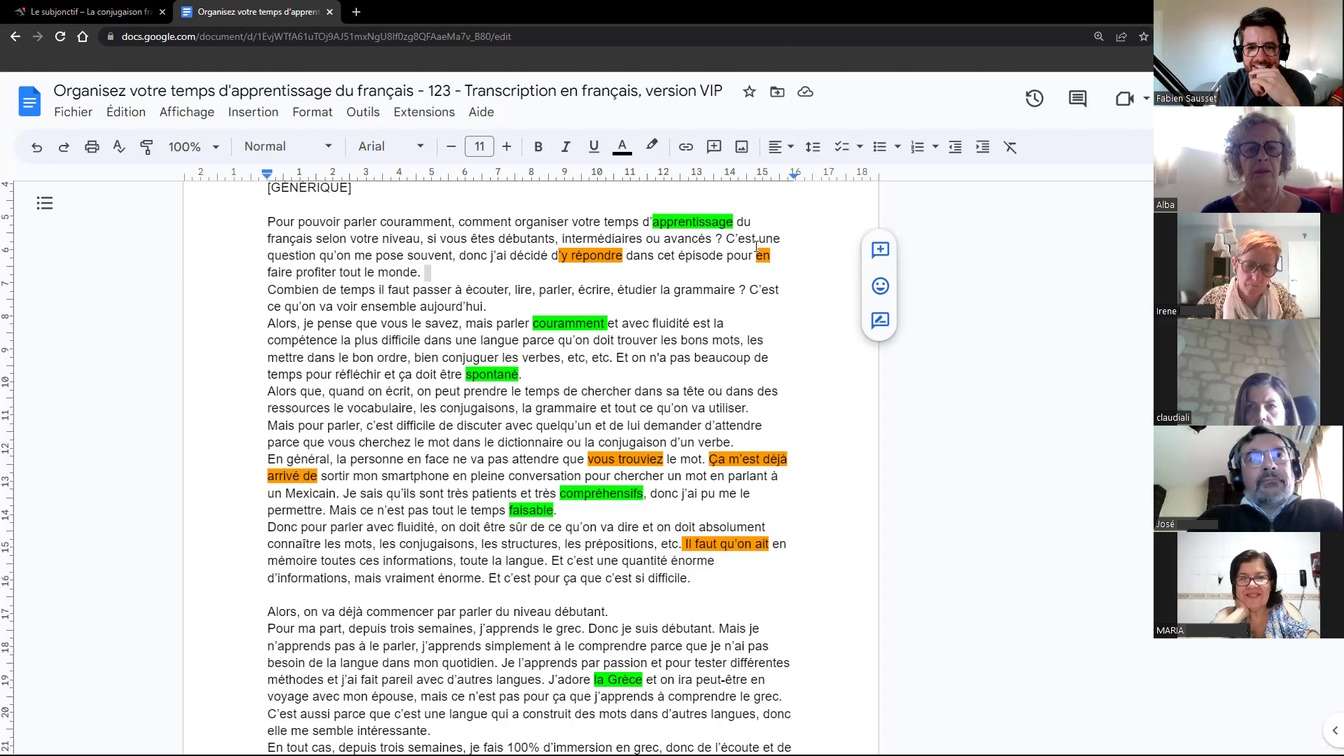Clear formatting from the selection

pyautogui.click(x=1010, y=147)
